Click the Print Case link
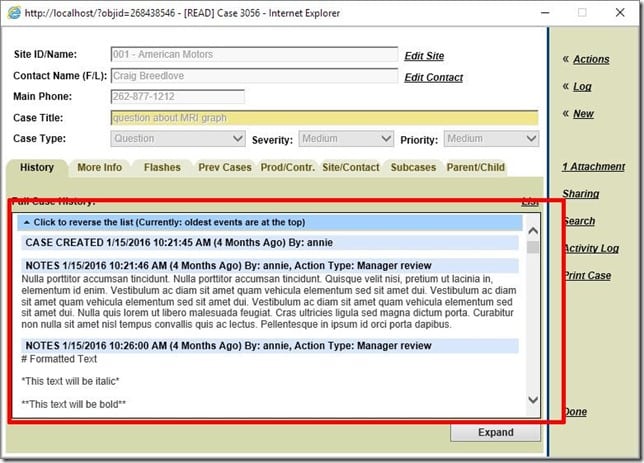The height and width of the screenshot is (463, 644). [588, 275]
